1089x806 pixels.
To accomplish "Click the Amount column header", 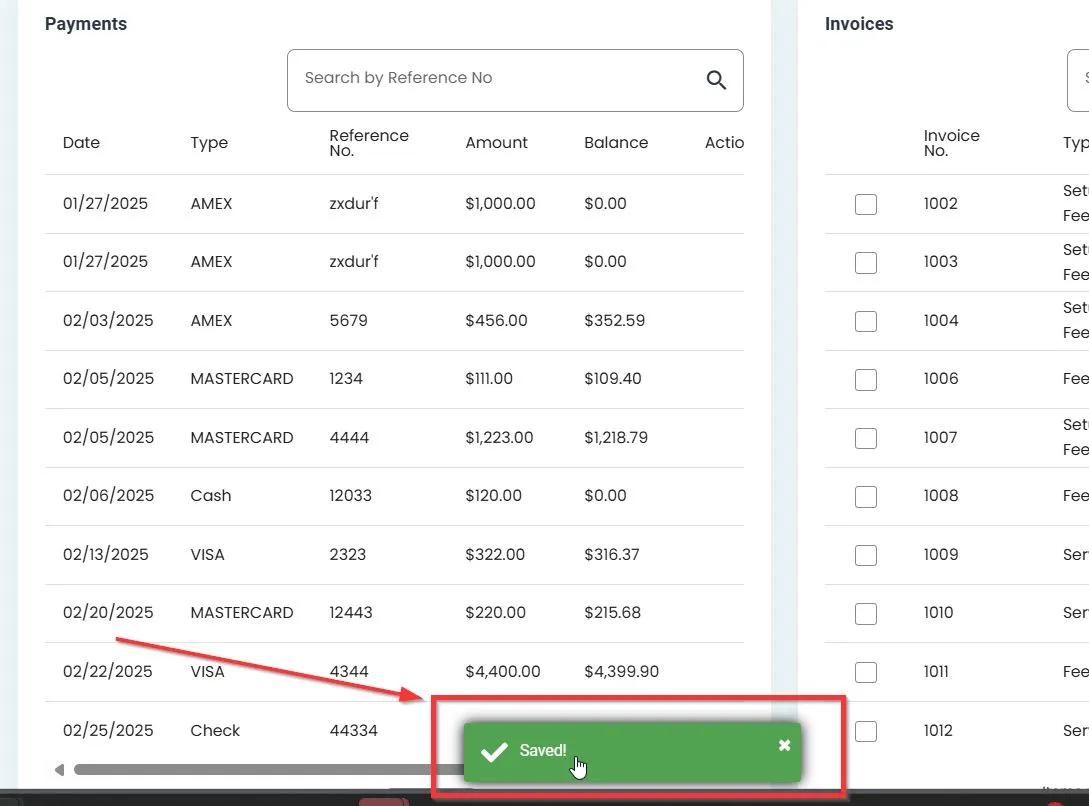I will point(496,143).
